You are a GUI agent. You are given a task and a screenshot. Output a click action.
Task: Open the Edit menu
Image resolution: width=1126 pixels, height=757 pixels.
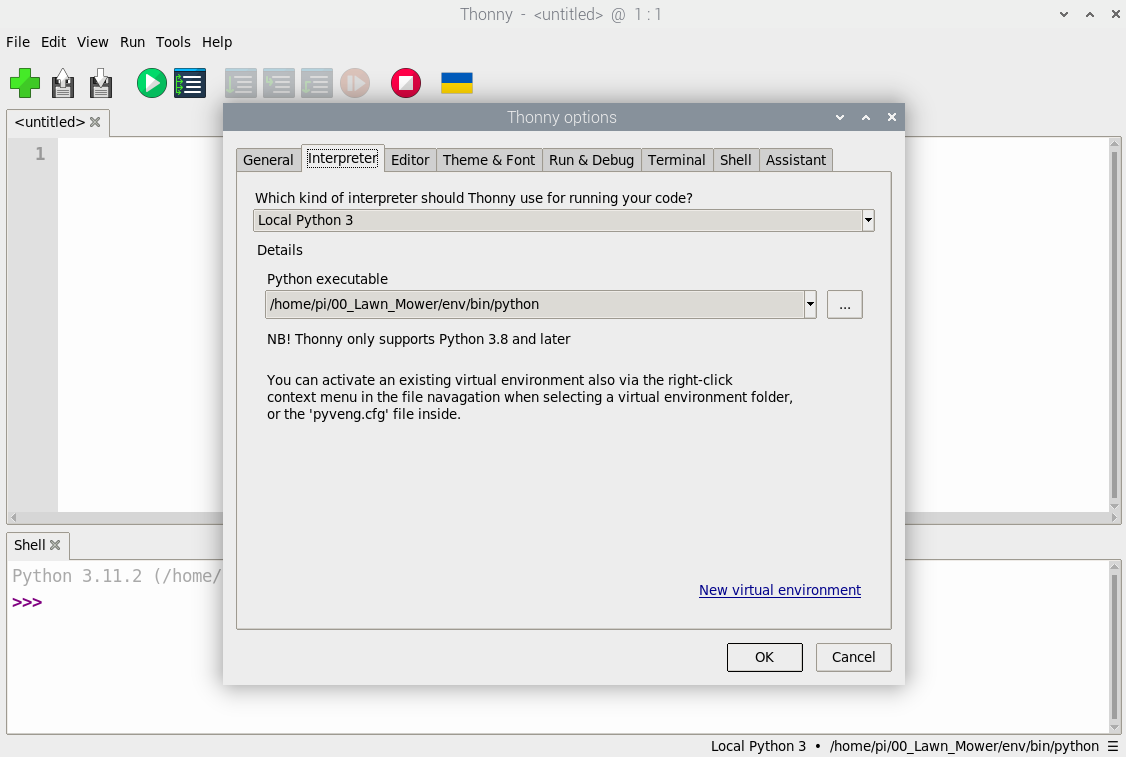[53, 42]
